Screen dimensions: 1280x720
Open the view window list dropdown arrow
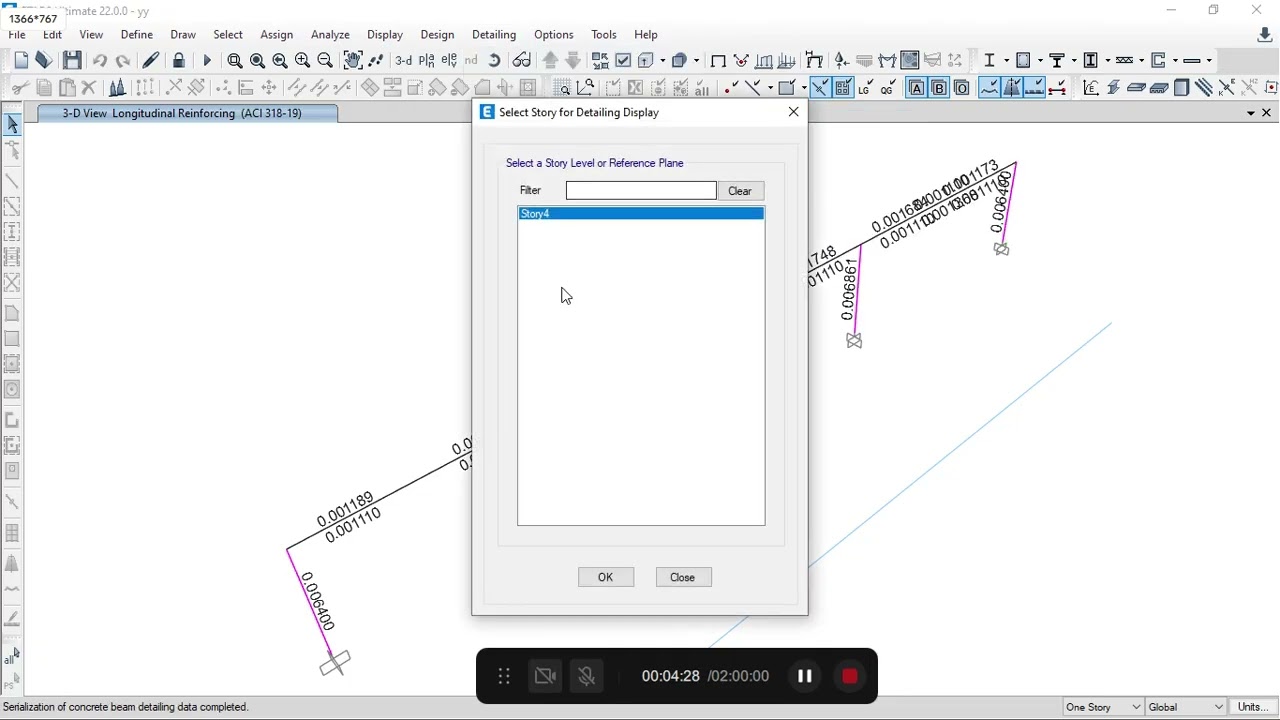1251,114
